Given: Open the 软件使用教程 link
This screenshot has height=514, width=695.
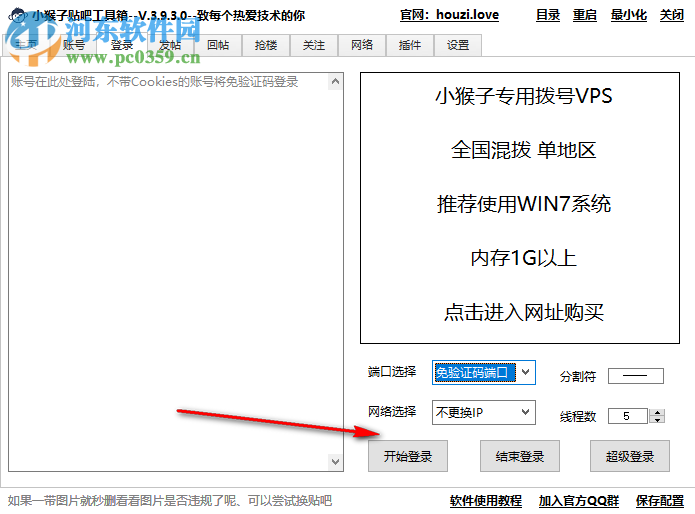Looking at the screenshot, I should tap(486, 501).
